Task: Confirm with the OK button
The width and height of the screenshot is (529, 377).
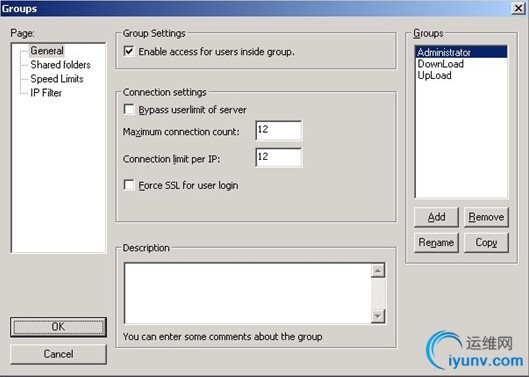Action: (x=58, y=327)
